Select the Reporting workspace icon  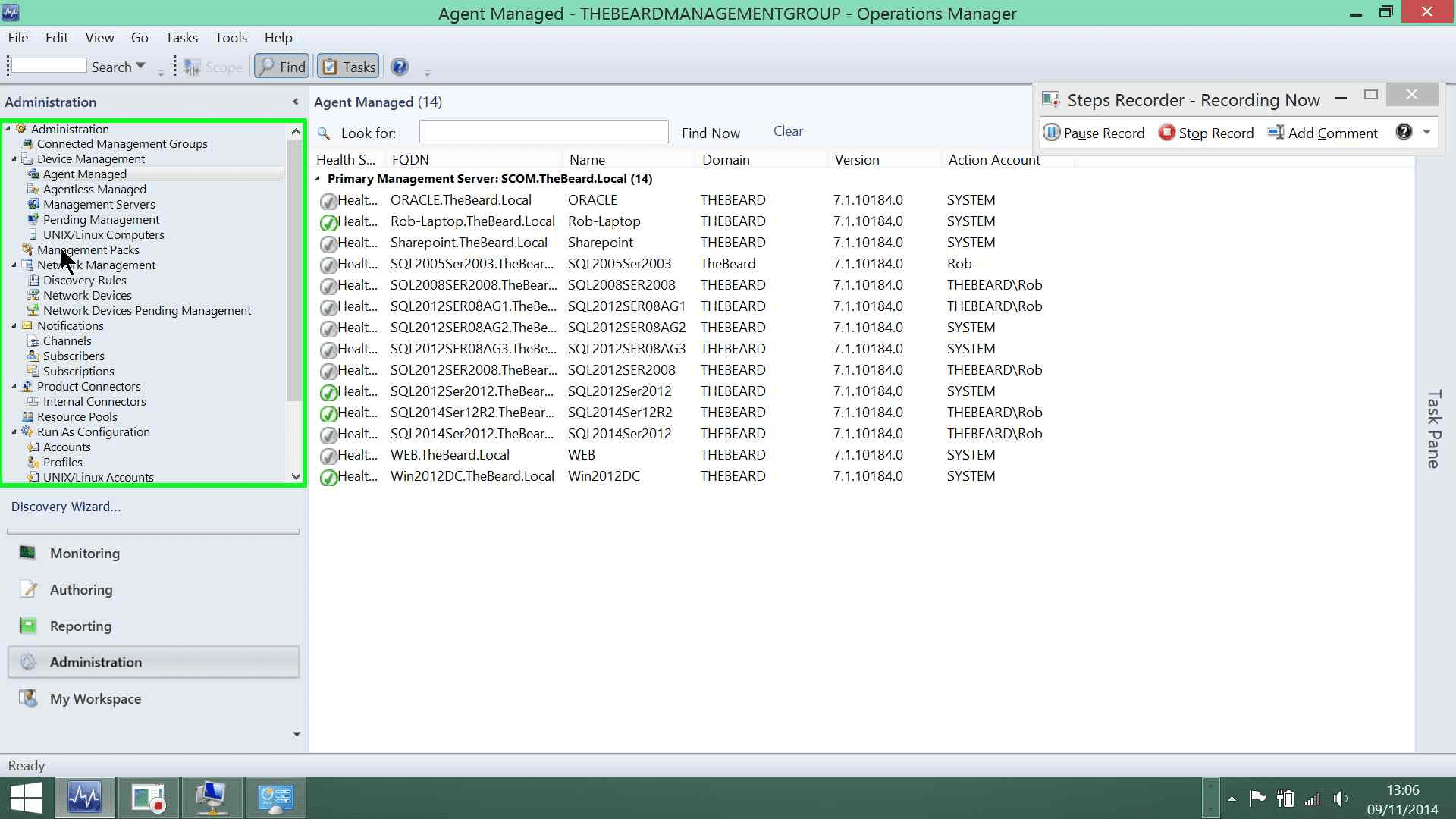pyautogui.click(x=28, y=626)
